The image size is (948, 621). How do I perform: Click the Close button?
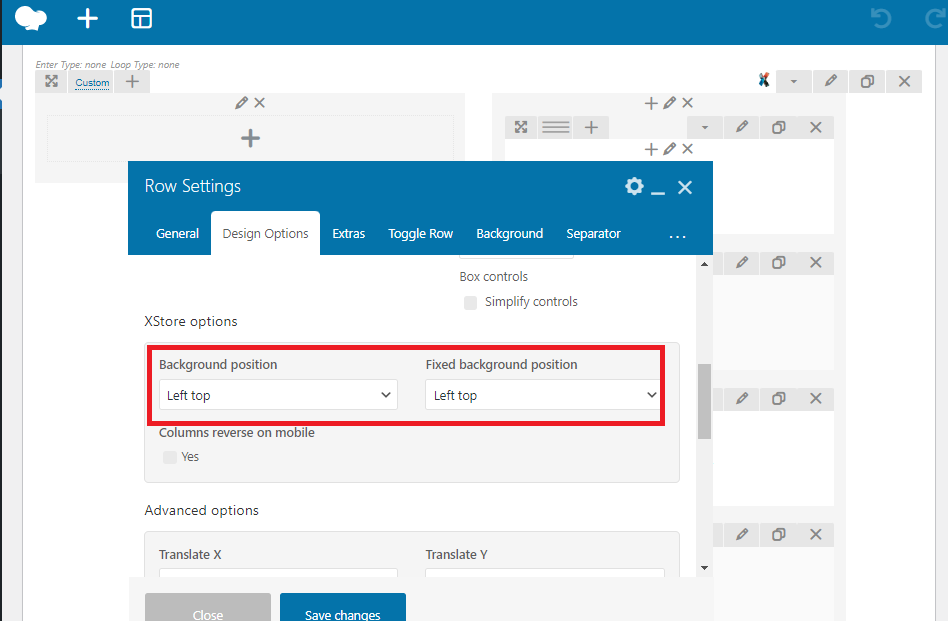(208, 608)
